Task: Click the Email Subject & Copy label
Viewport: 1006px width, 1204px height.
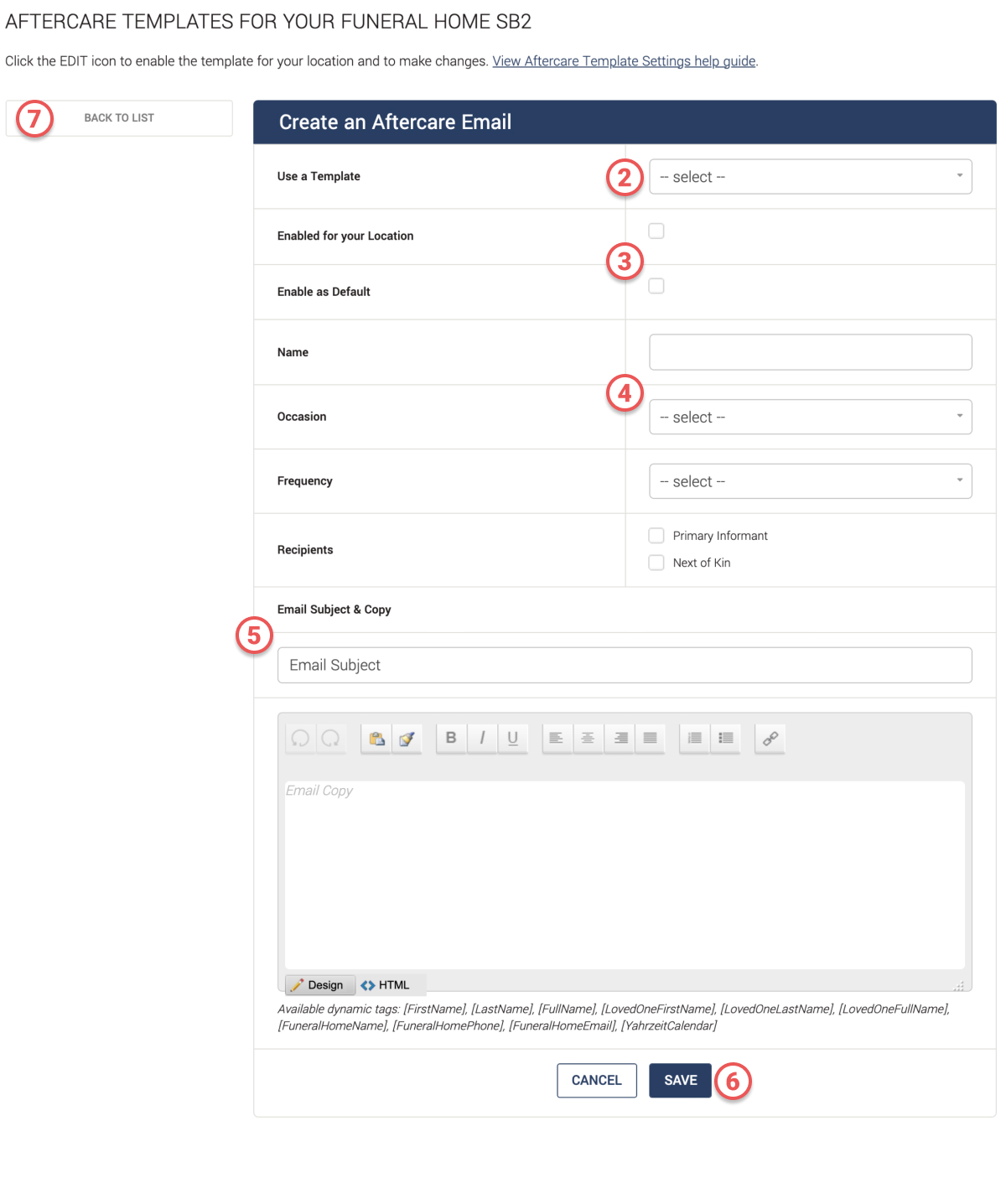Action: (334, 610)
